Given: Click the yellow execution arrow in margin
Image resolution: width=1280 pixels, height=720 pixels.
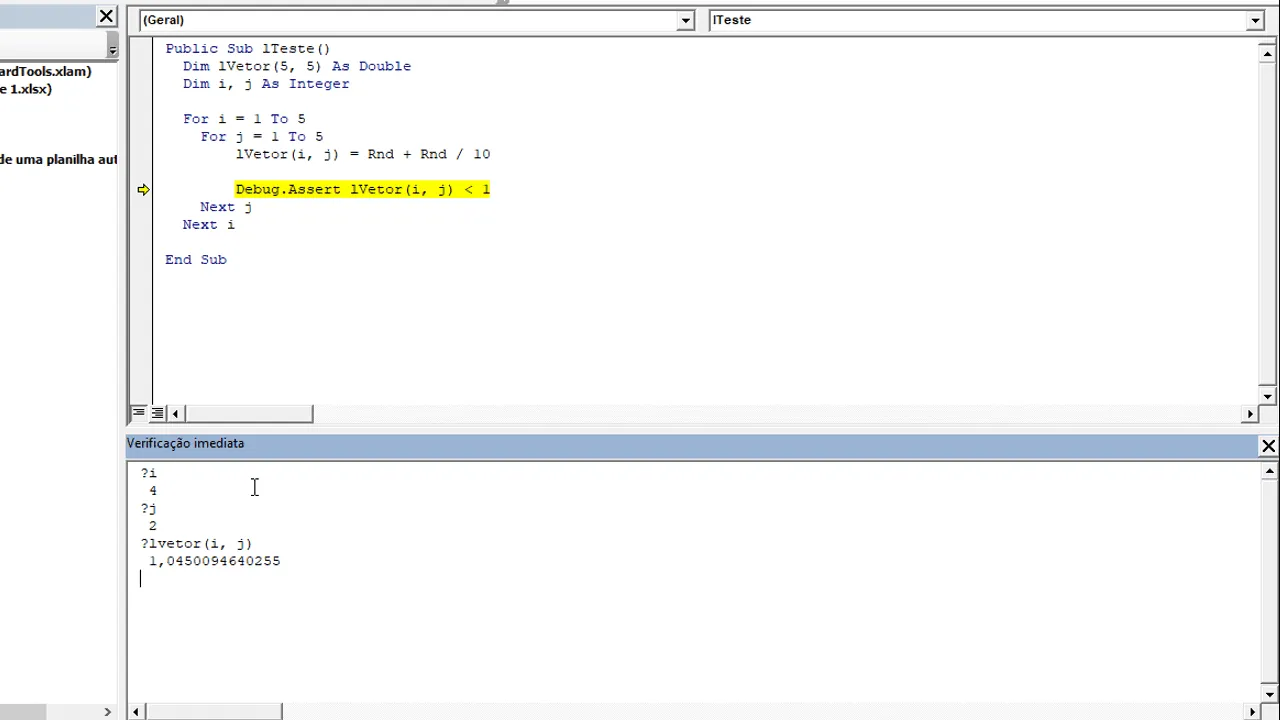Looking at the screenshot, I should point(143,190).
